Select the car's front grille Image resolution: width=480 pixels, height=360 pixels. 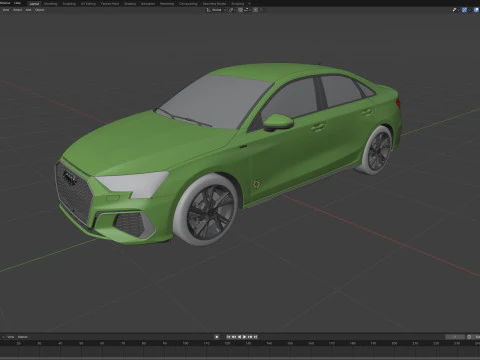(73, 193)
